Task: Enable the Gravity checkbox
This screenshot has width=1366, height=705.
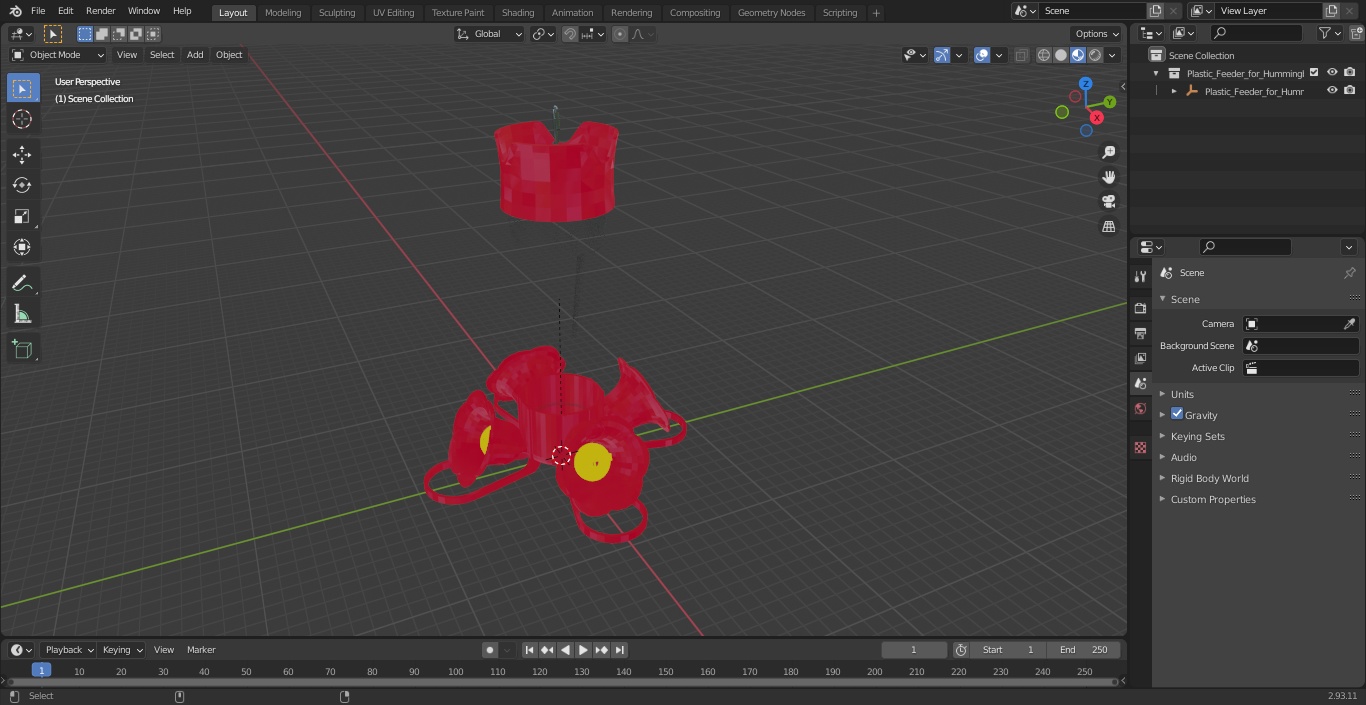Action: [x=1177, y=414]
